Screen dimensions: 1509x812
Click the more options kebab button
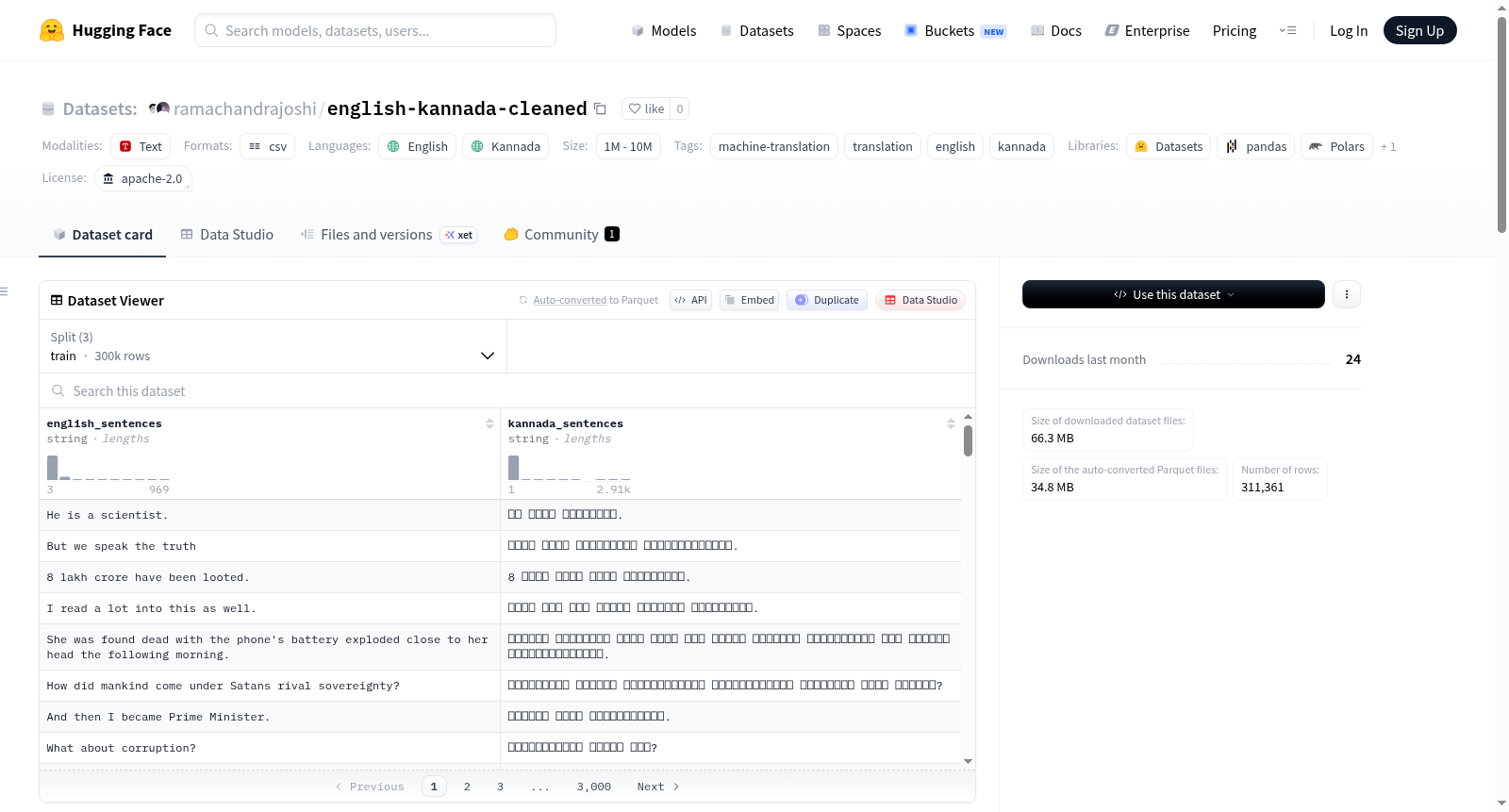coord(1347,294)
